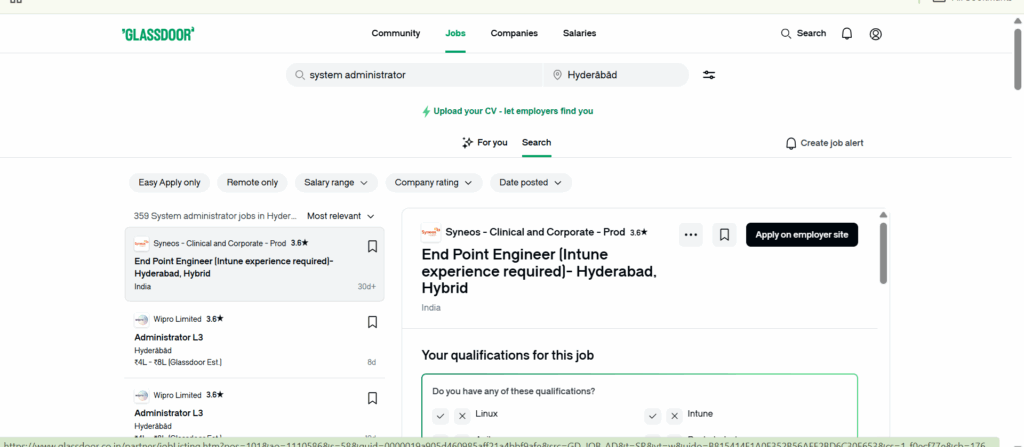
Task: Create a job alert
Action: tap(824, 143)
